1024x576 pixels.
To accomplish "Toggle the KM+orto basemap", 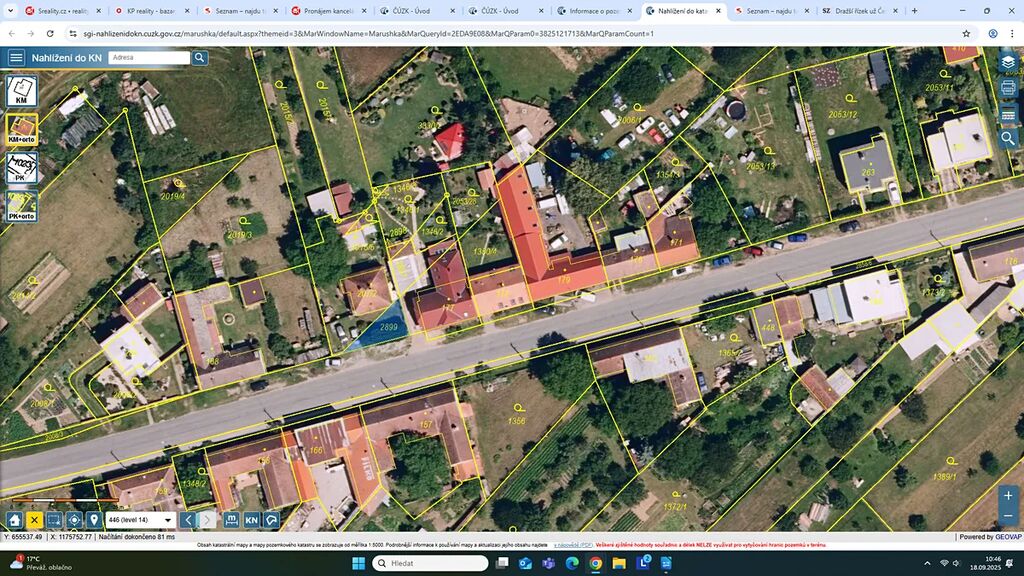I will click(22, 129).
